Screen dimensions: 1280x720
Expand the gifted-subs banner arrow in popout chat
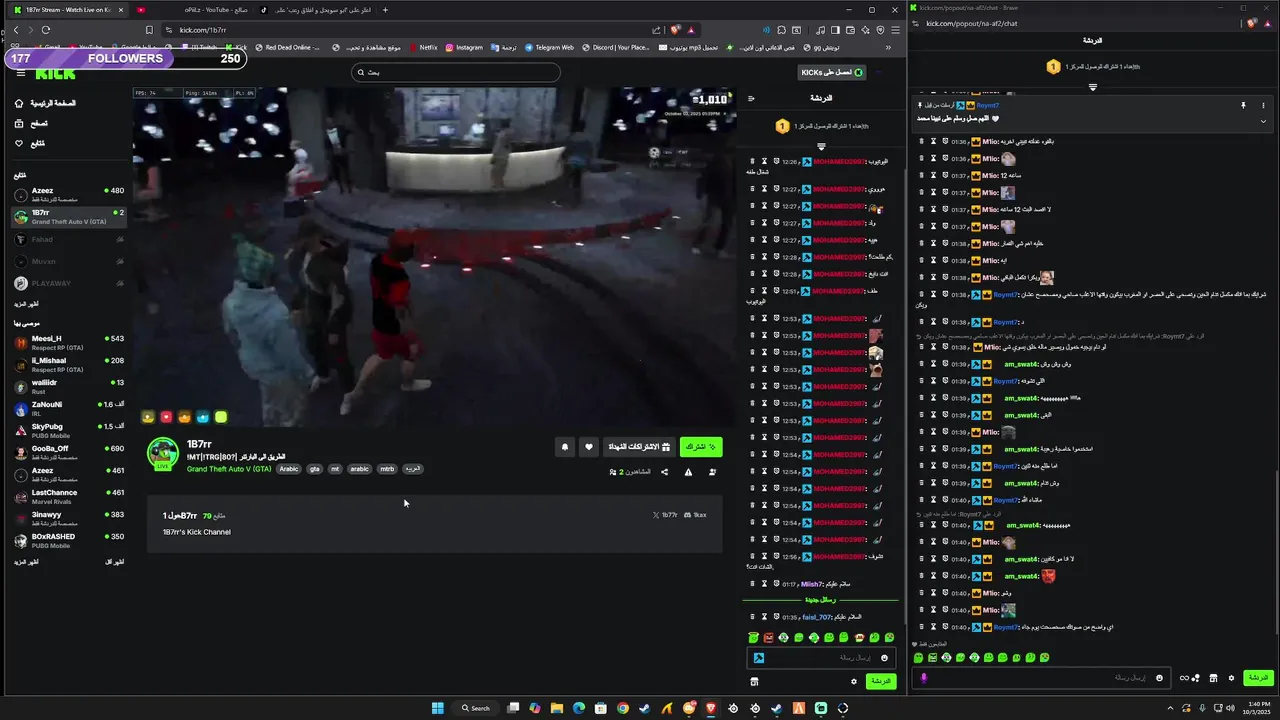(x=1093, y=87)
